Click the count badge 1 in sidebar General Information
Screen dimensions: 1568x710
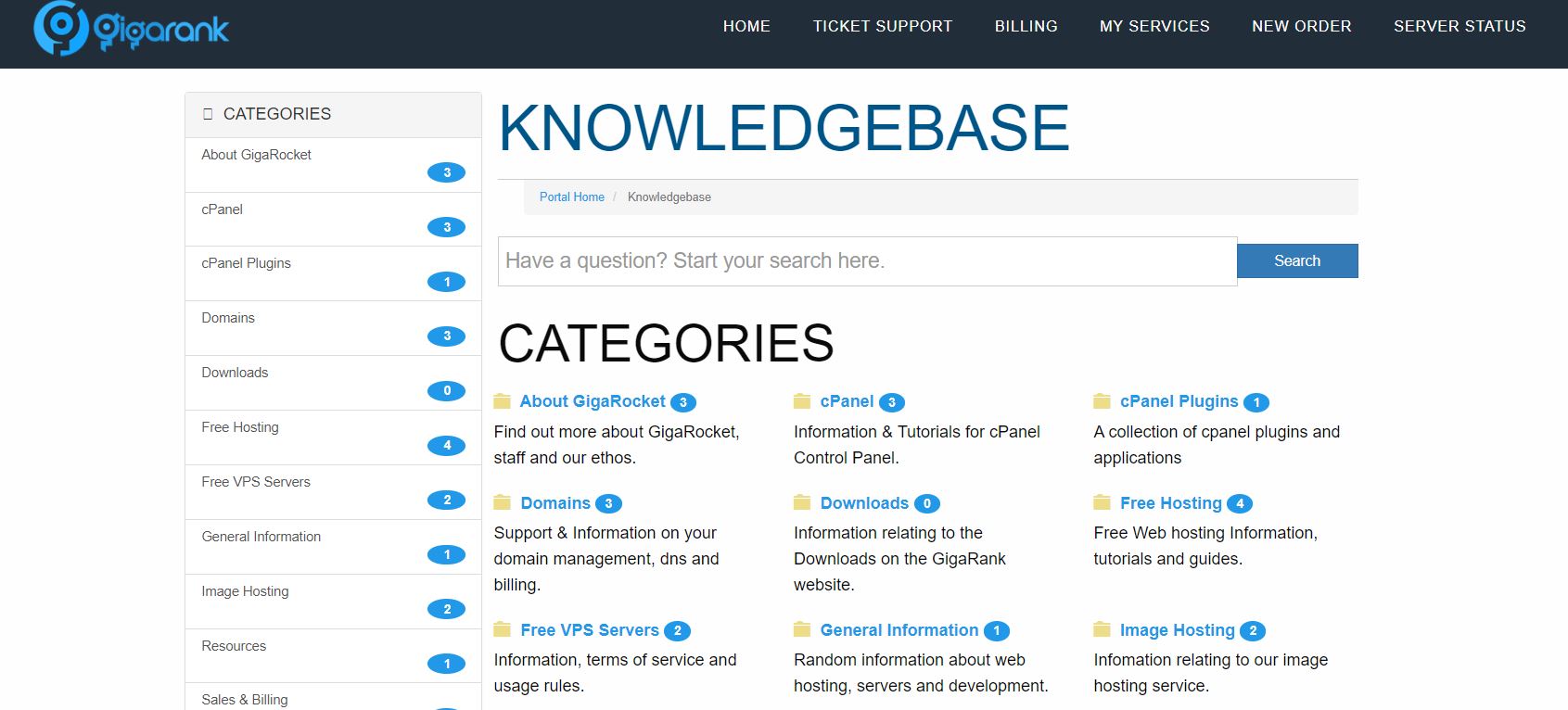(x=446, y=555)
